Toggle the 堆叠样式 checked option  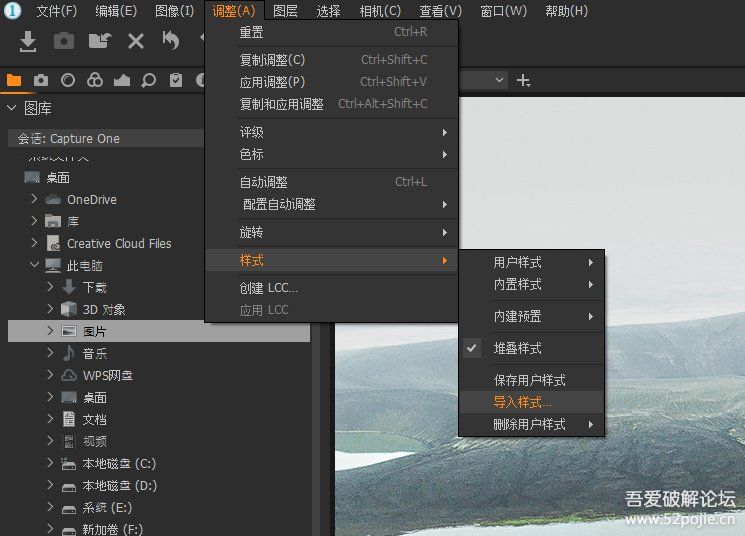coord(517,348)
